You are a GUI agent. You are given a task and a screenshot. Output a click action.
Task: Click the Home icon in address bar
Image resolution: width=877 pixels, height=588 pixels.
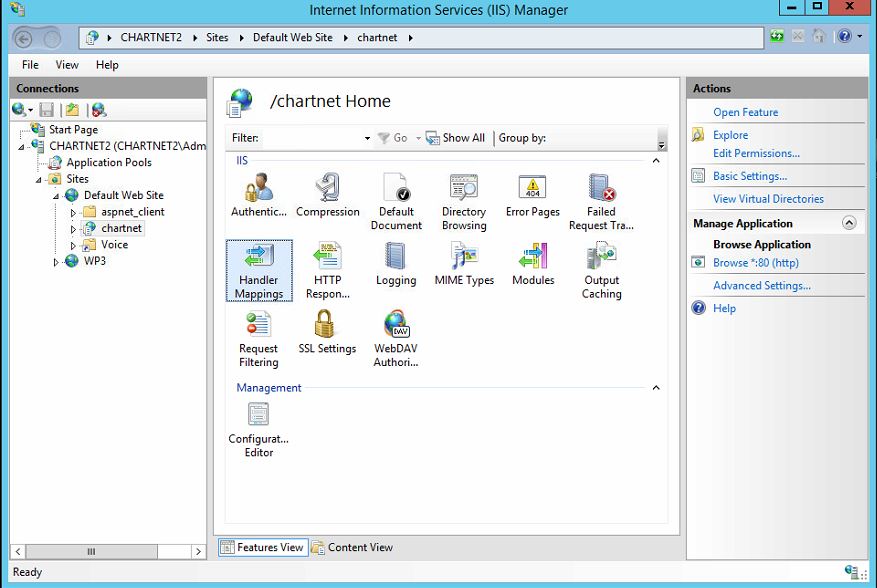(x=818, y=36)
